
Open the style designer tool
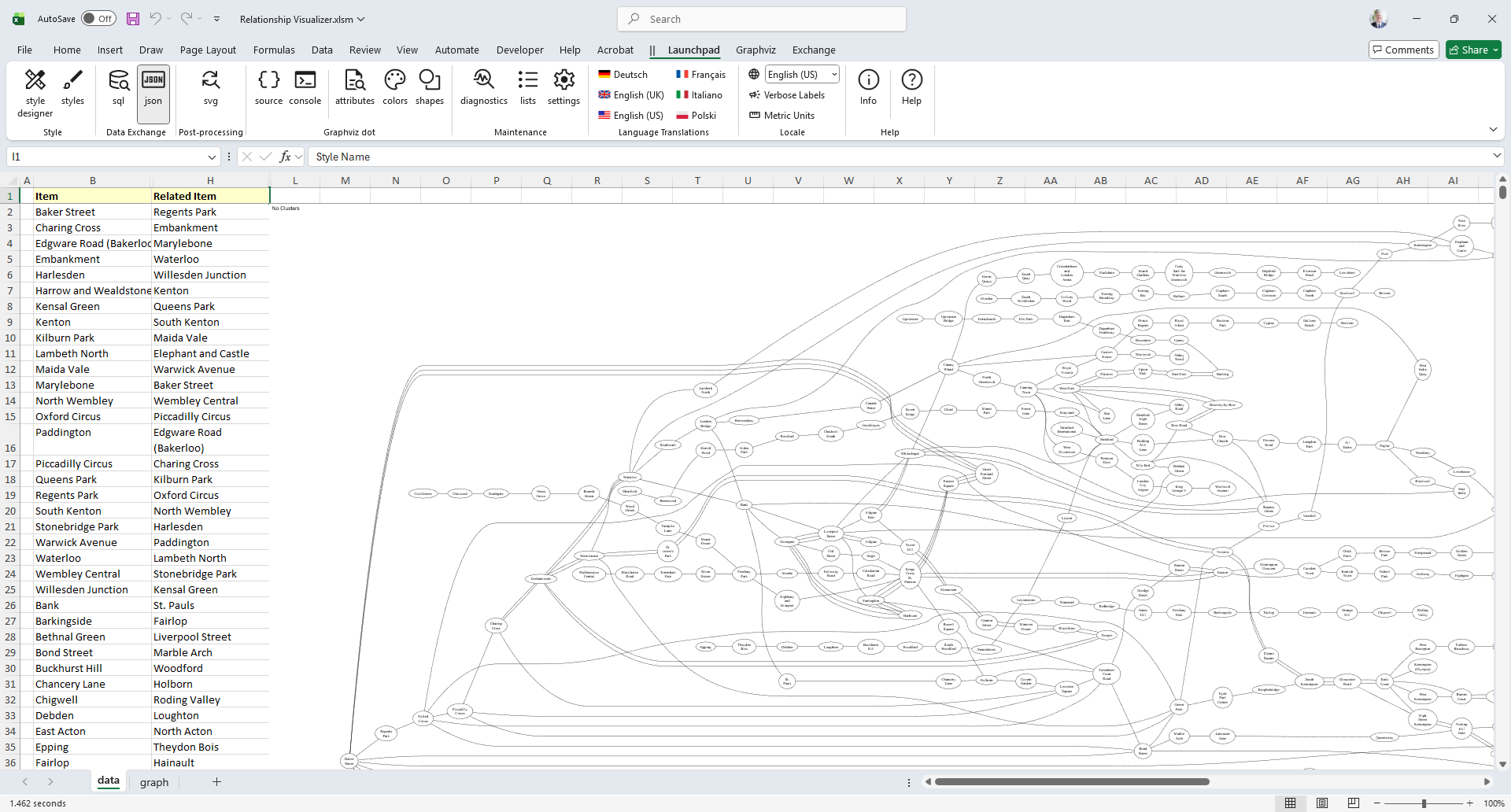pyautogui.click(x=35, y=93)
